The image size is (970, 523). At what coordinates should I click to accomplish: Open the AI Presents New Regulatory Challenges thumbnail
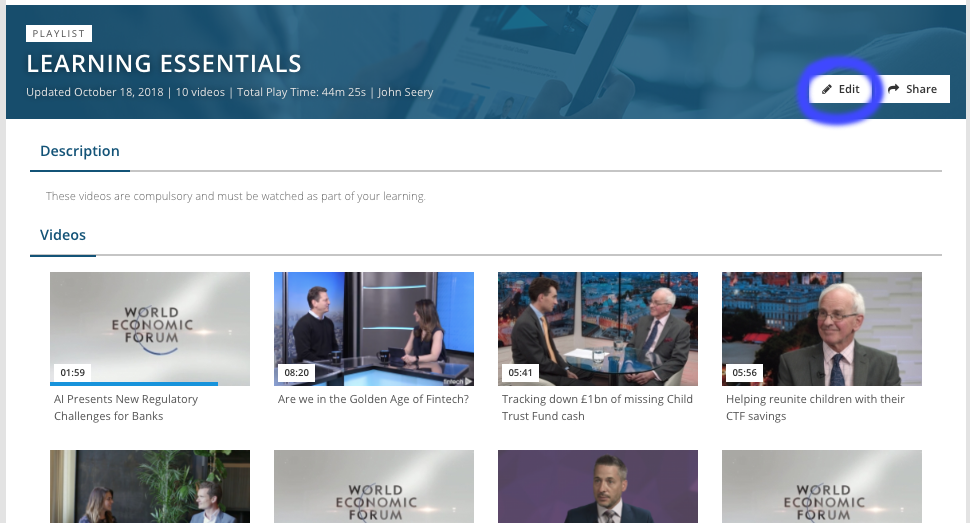click(150, 329)
